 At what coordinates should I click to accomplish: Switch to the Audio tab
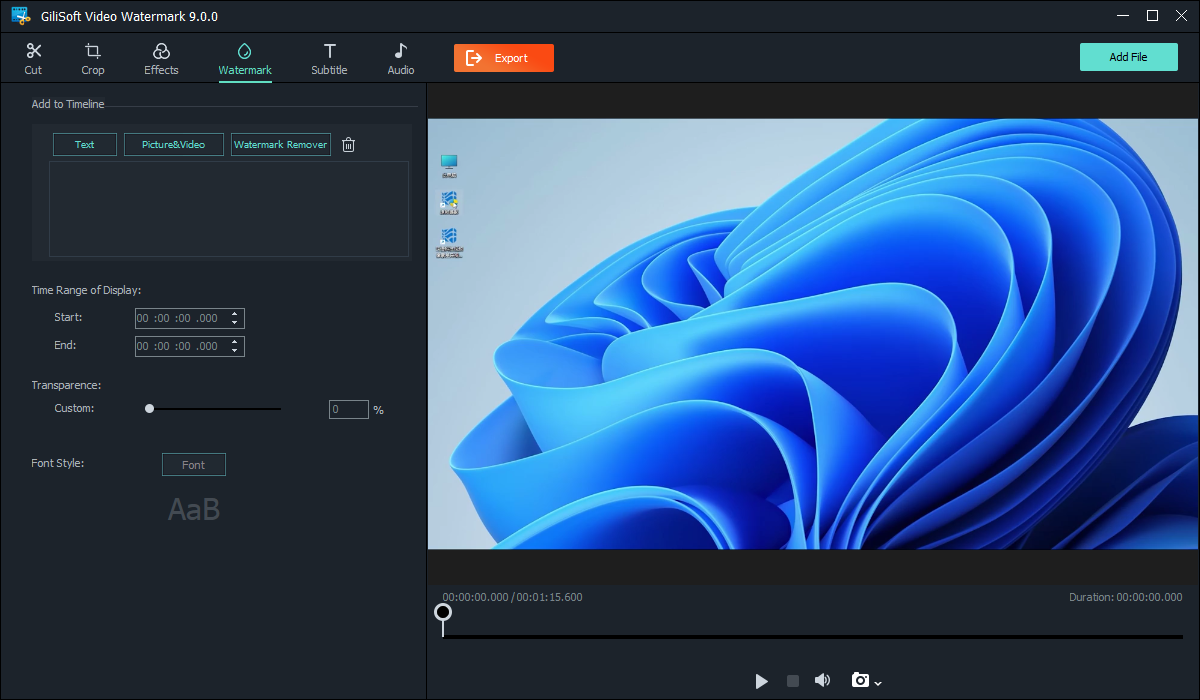(401, 59)
